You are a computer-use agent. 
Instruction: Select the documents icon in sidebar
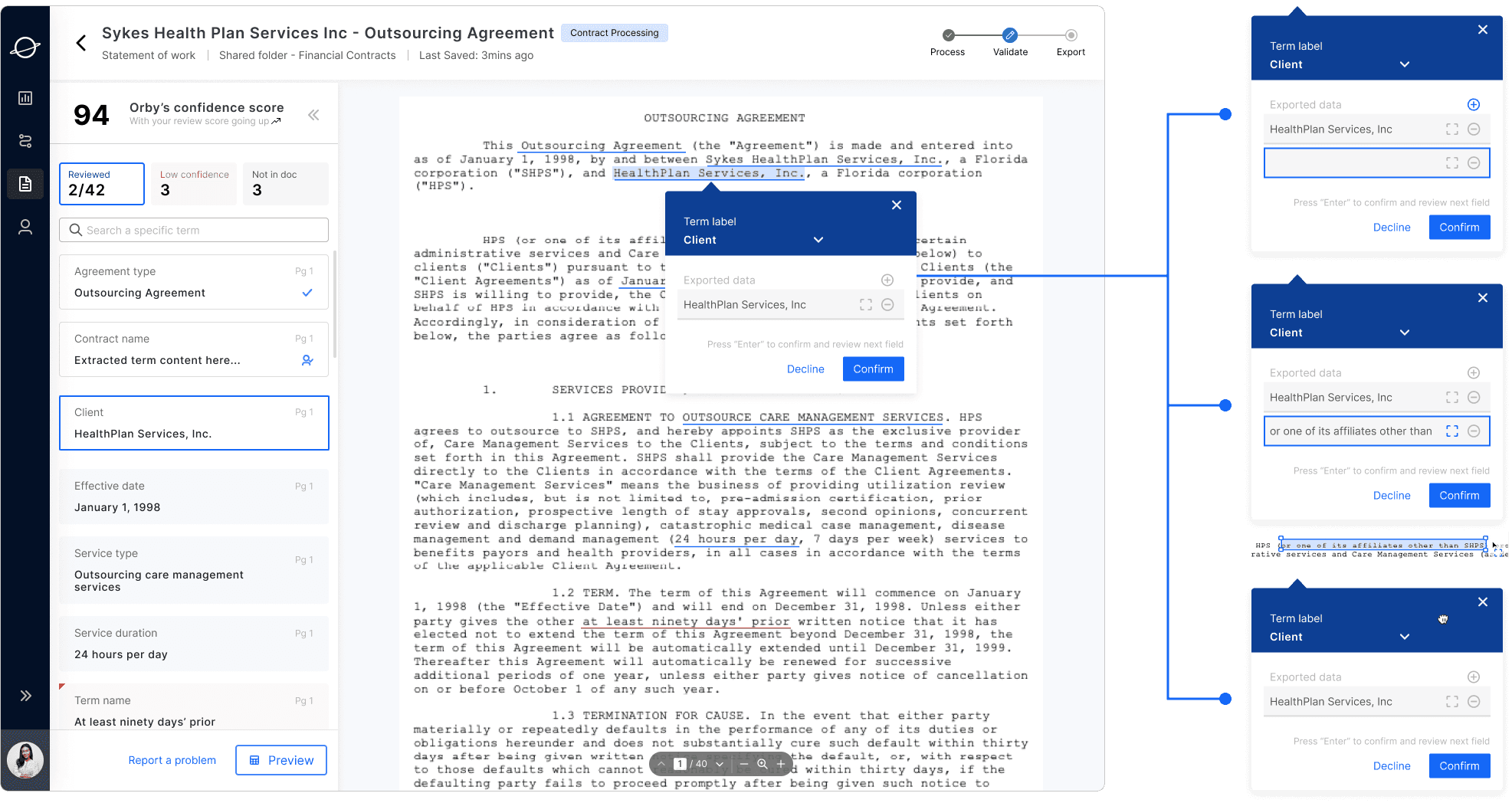[x=25, y=184]
